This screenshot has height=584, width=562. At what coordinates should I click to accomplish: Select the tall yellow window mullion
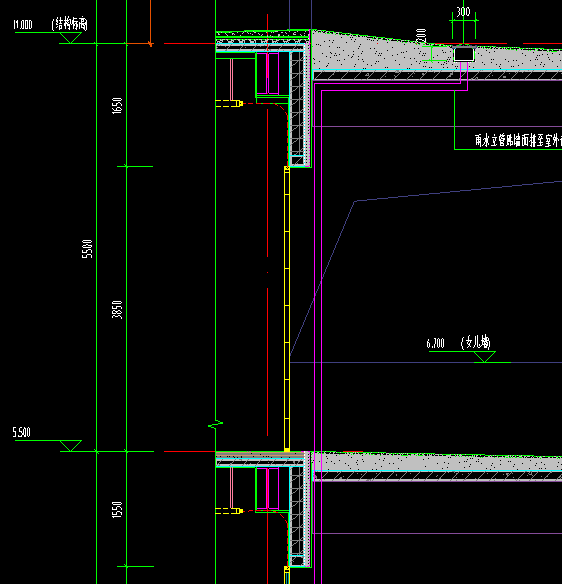click(x=287, y=309)
